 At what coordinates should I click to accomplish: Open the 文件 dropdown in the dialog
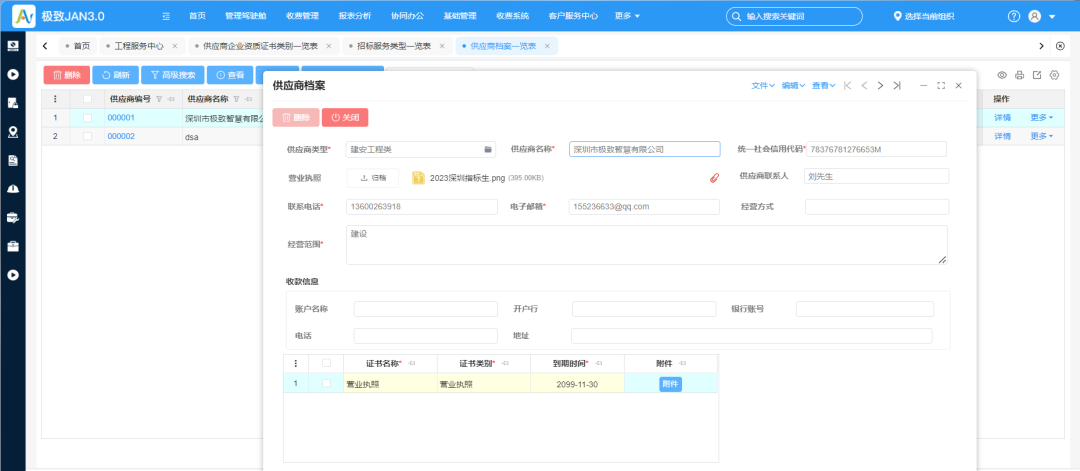763,85
